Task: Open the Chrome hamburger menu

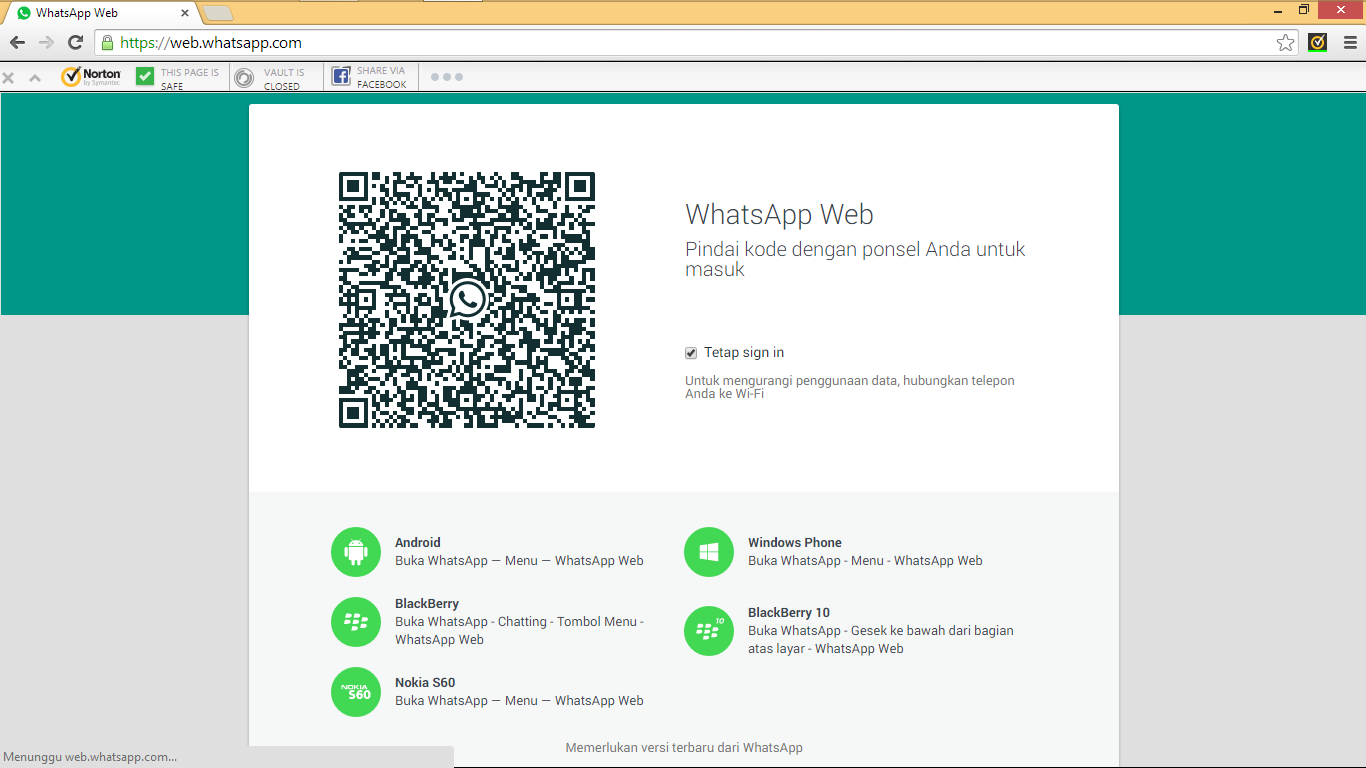Action: 1350,43
